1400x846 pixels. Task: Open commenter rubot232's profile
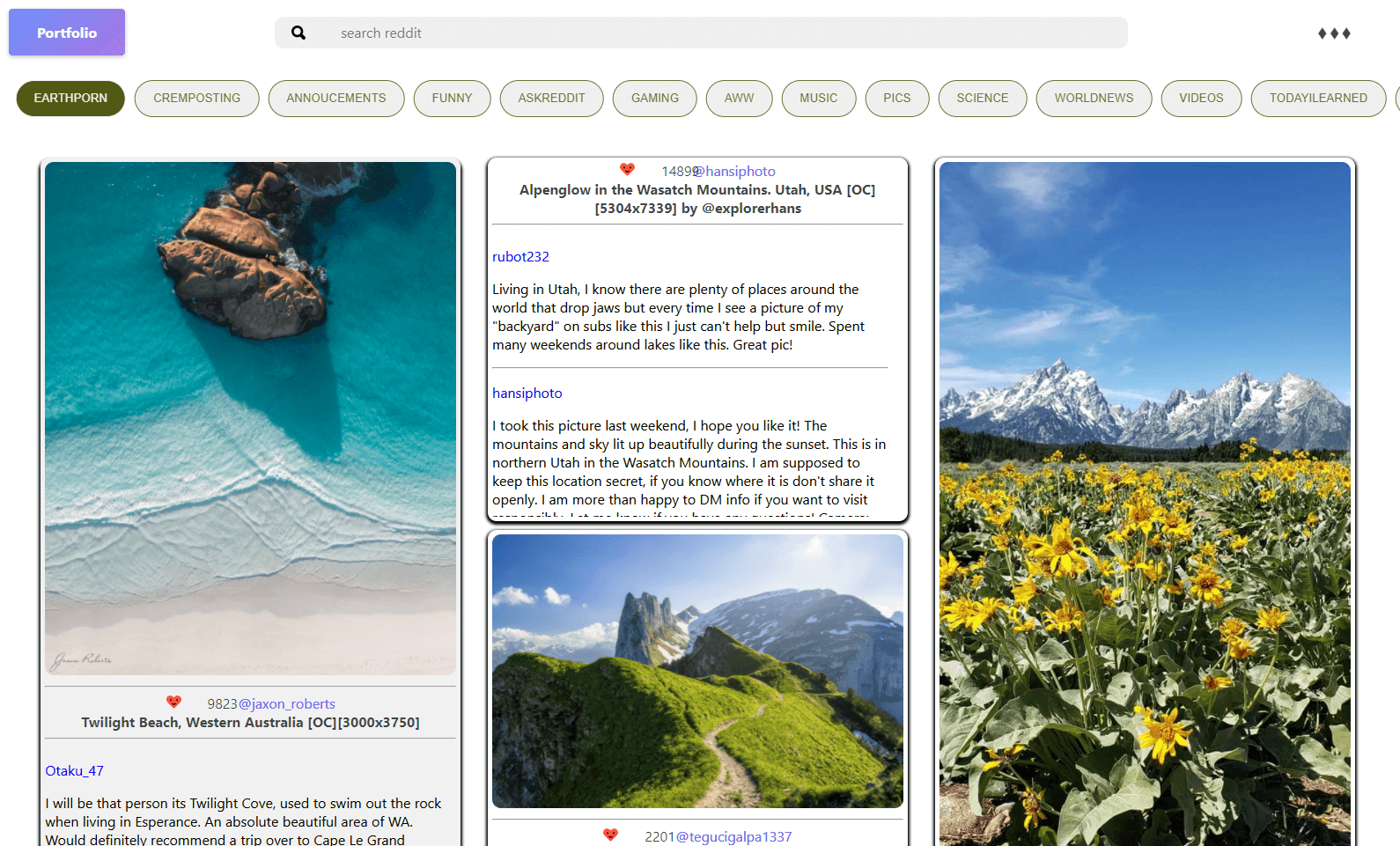point(520,257)
